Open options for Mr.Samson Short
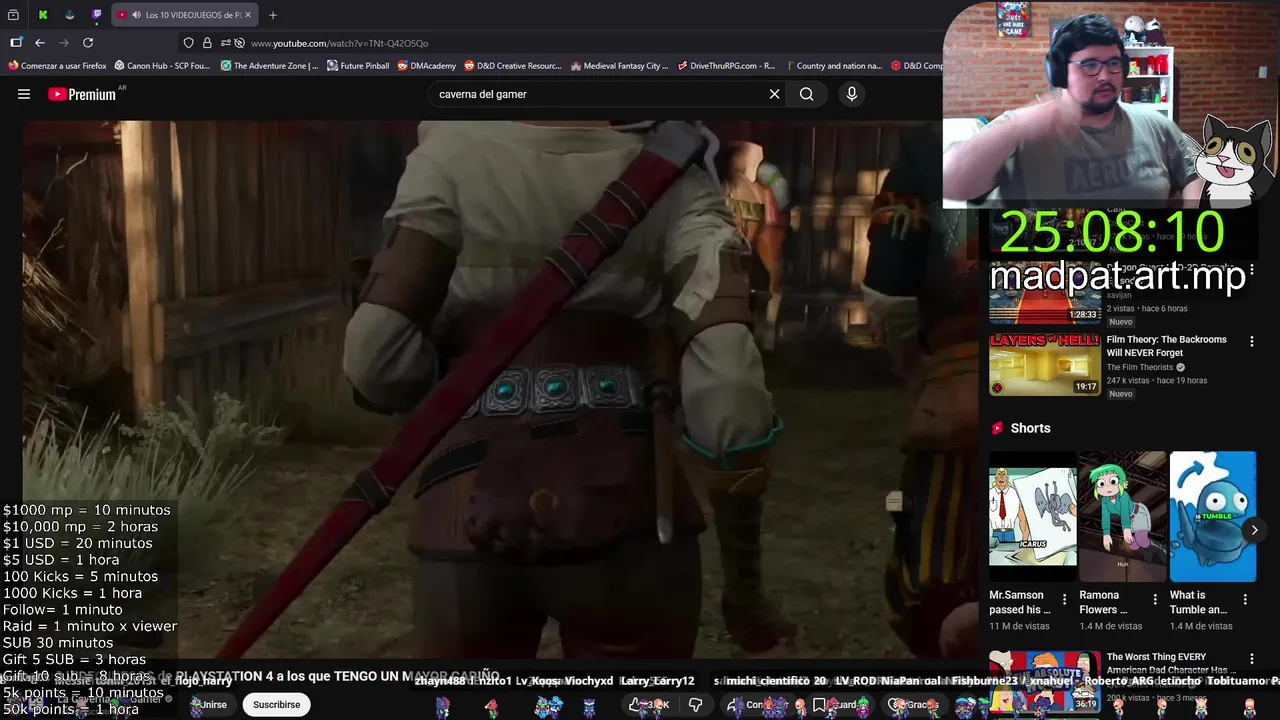Screen dimensions: 1280x720 click(x=1064, y=600)
